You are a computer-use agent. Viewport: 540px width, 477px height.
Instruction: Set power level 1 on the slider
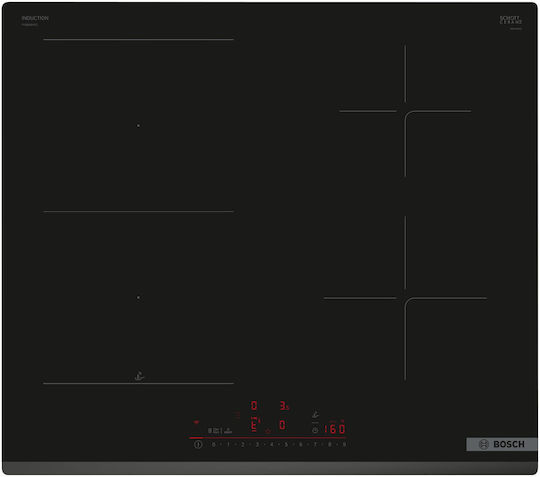click(x=228, y=444)
